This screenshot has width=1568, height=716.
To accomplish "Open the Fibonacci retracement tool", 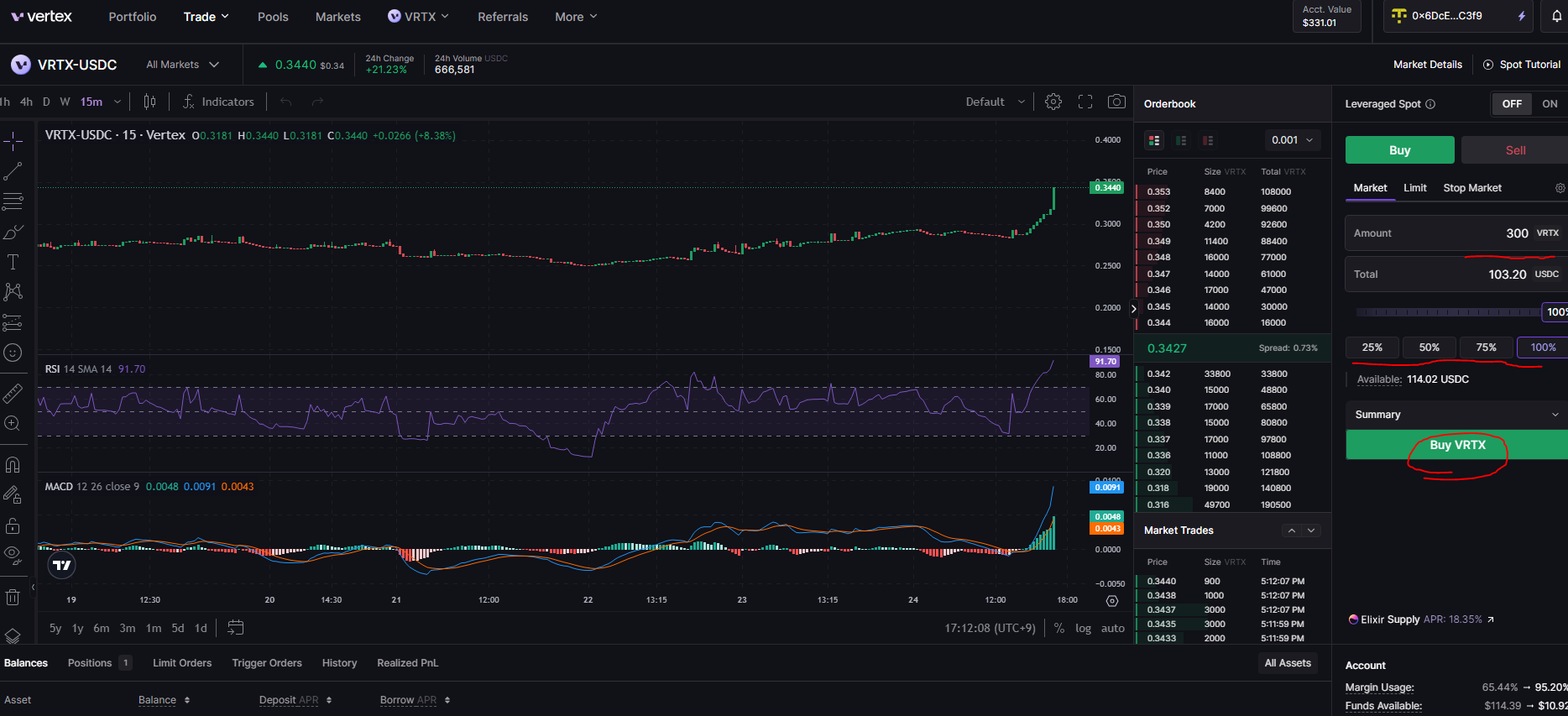I will [x=13, y=201].
